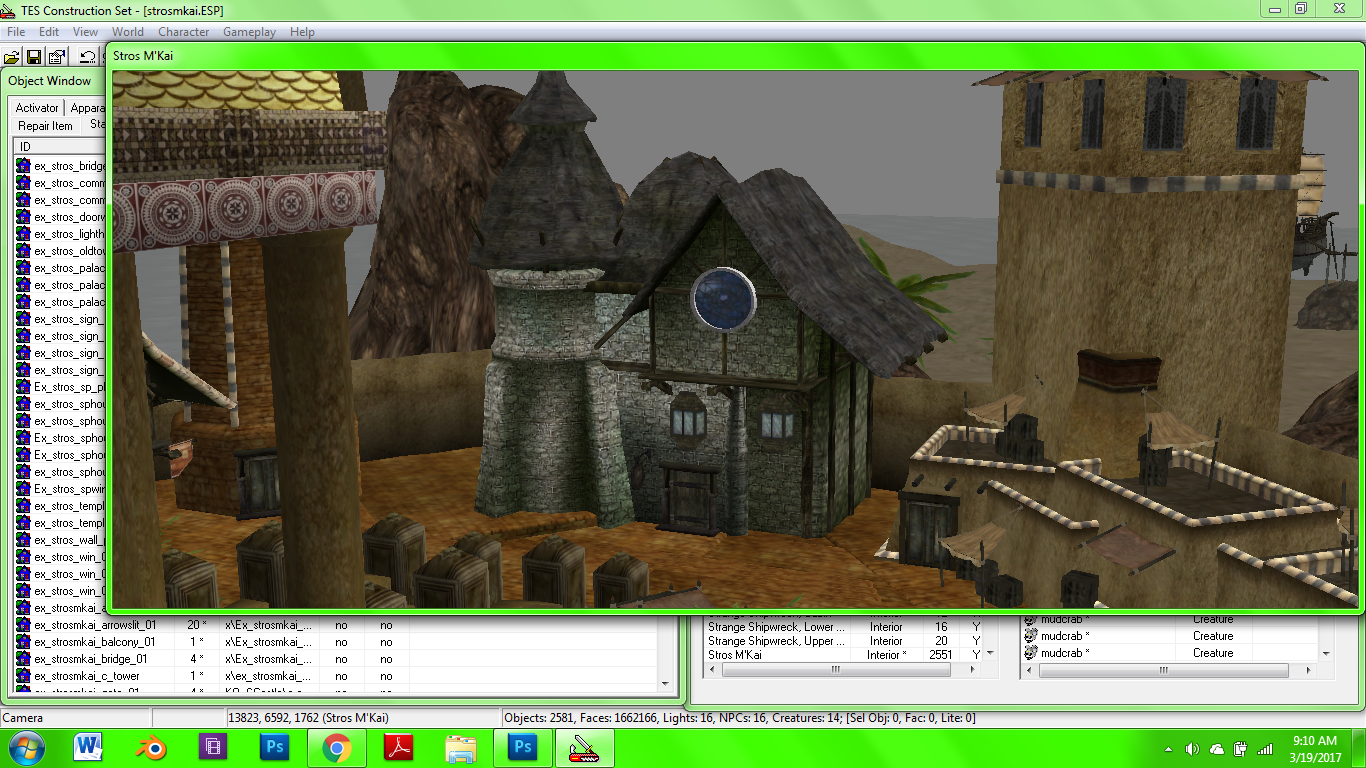Click the battery power tray icon
This screenshot has width=1366, height=768.
point(1240,749)
